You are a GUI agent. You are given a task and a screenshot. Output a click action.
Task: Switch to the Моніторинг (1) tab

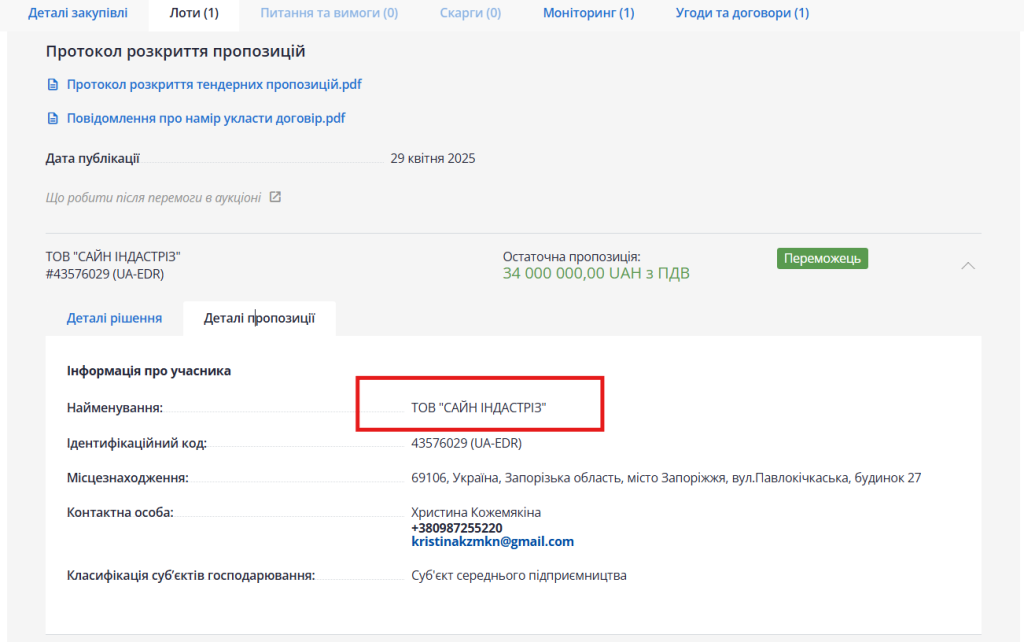pyautogui.click(x=588, y=13)
